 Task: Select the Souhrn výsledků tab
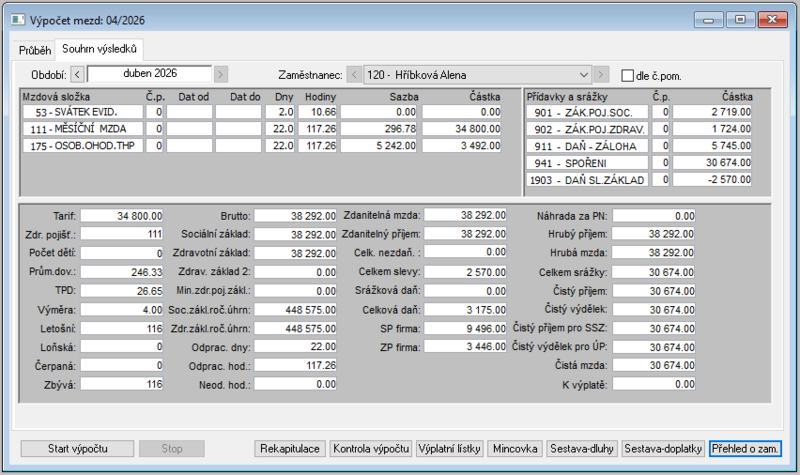[99, 49]
